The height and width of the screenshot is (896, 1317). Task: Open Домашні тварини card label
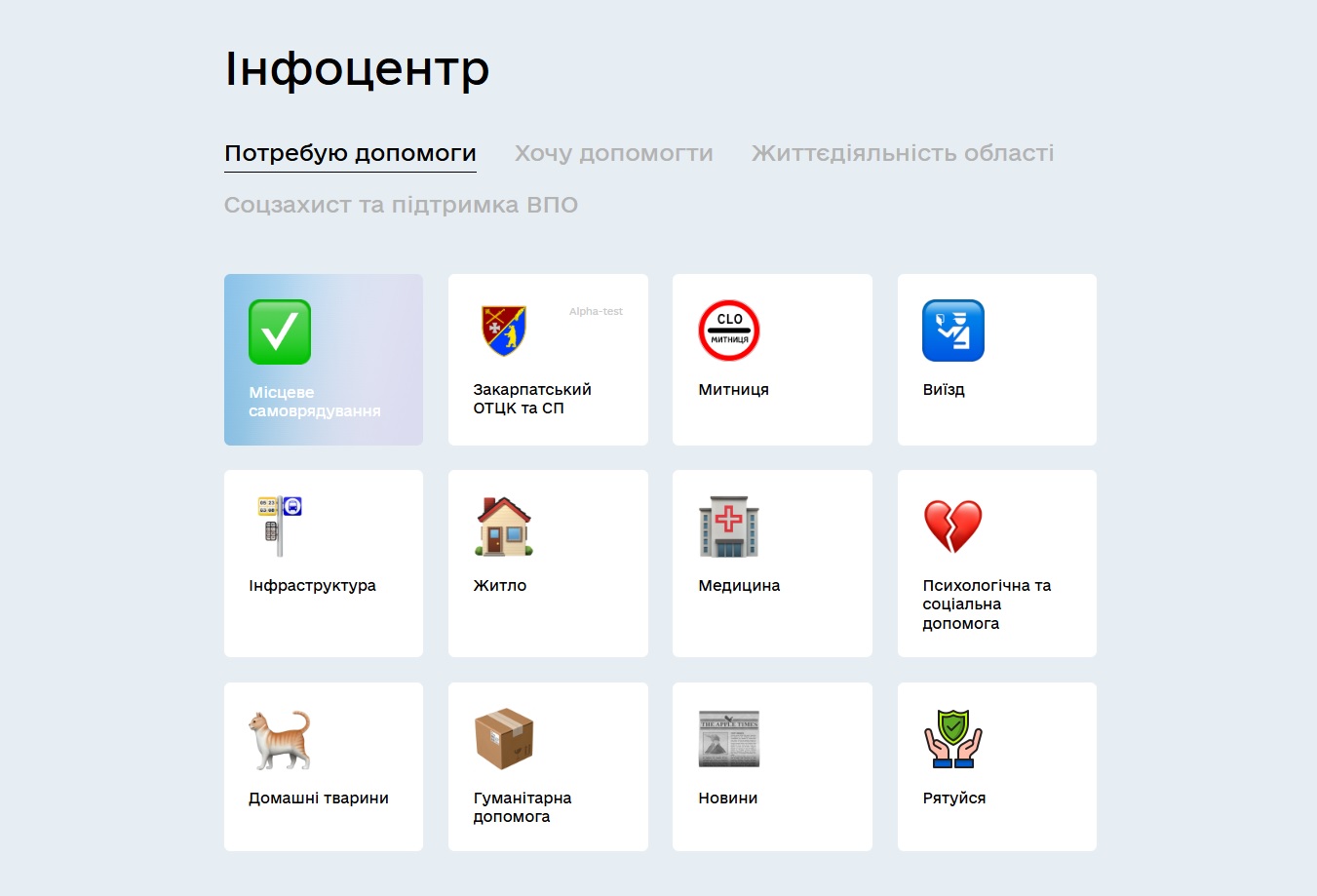319,798
